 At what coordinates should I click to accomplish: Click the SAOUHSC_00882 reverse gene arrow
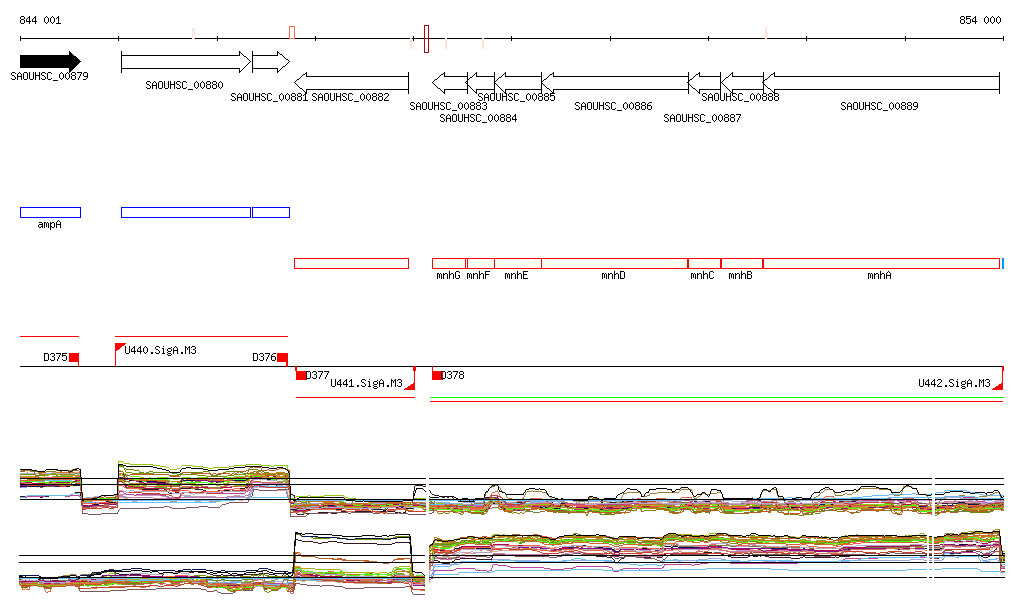coord(351,83)
